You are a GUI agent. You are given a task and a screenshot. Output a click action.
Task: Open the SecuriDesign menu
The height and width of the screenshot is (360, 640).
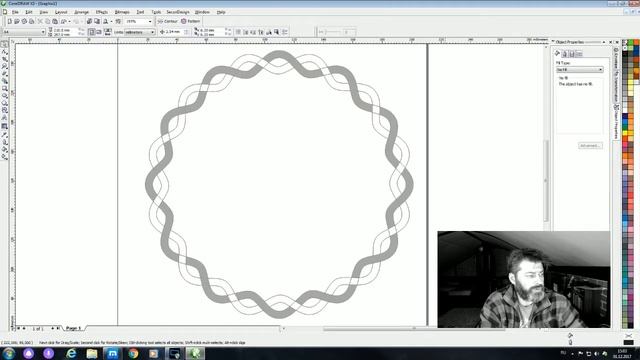click(178, 12)
